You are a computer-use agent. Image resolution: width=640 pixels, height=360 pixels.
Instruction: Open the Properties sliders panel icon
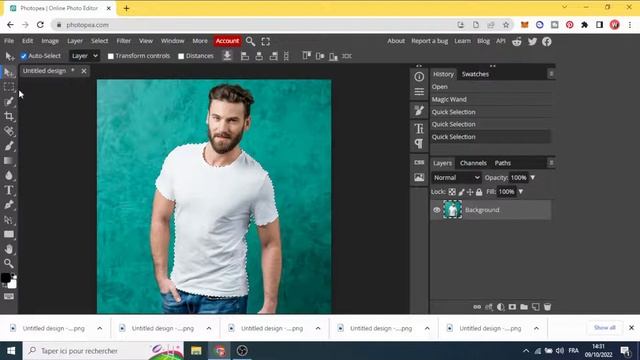click(x=419, y=91)
